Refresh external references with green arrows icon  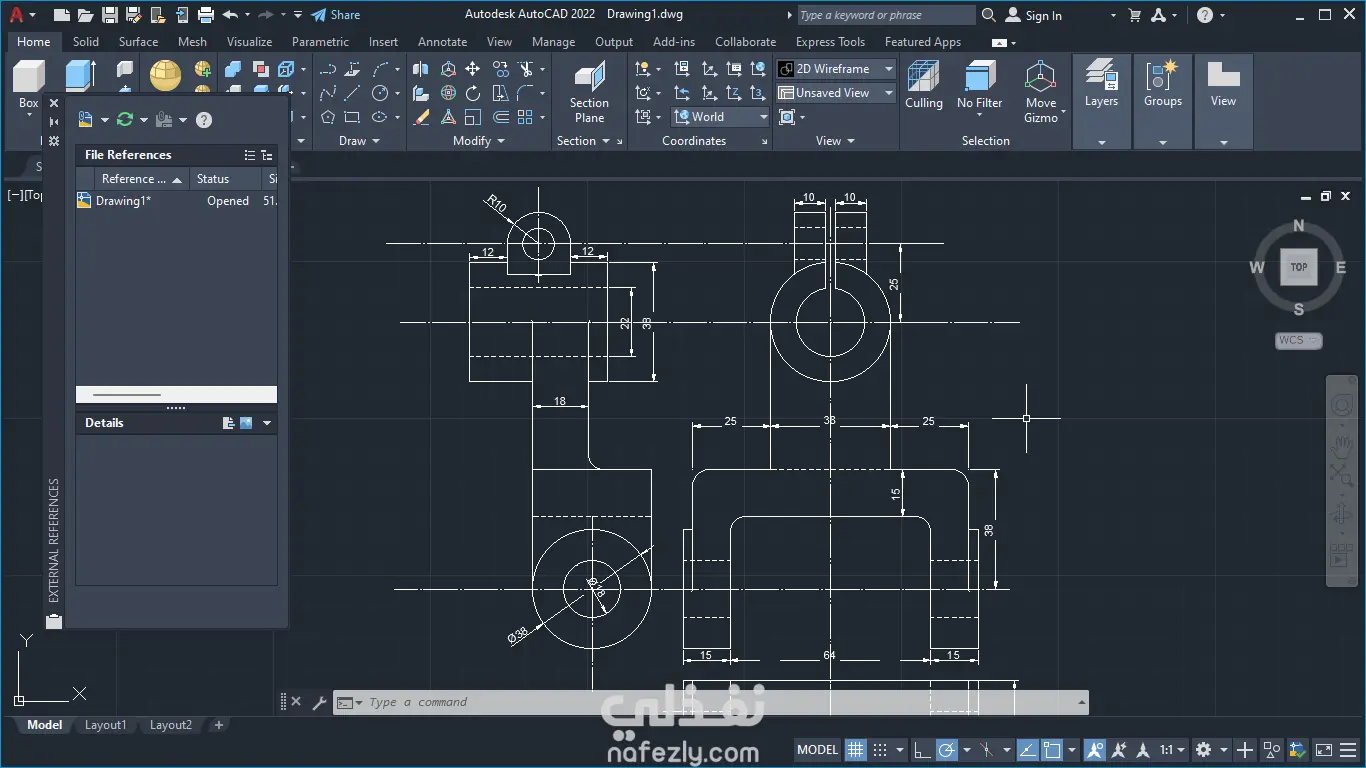125,120
